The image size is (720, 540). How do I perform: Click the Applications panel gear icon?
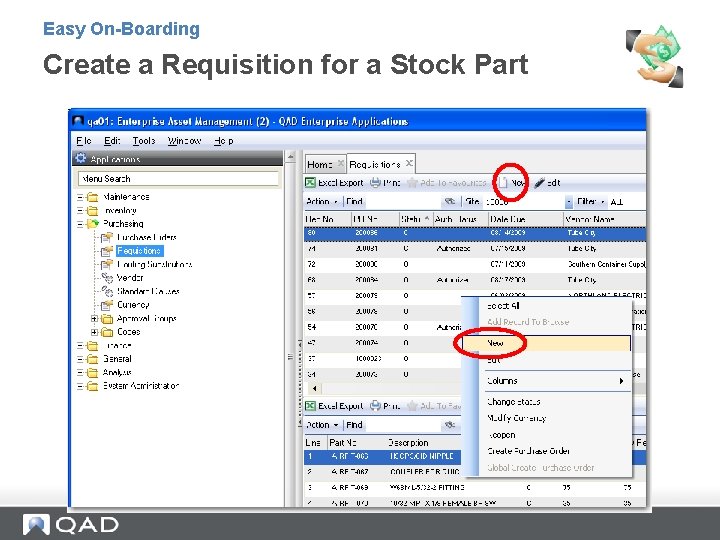(81, 158)
